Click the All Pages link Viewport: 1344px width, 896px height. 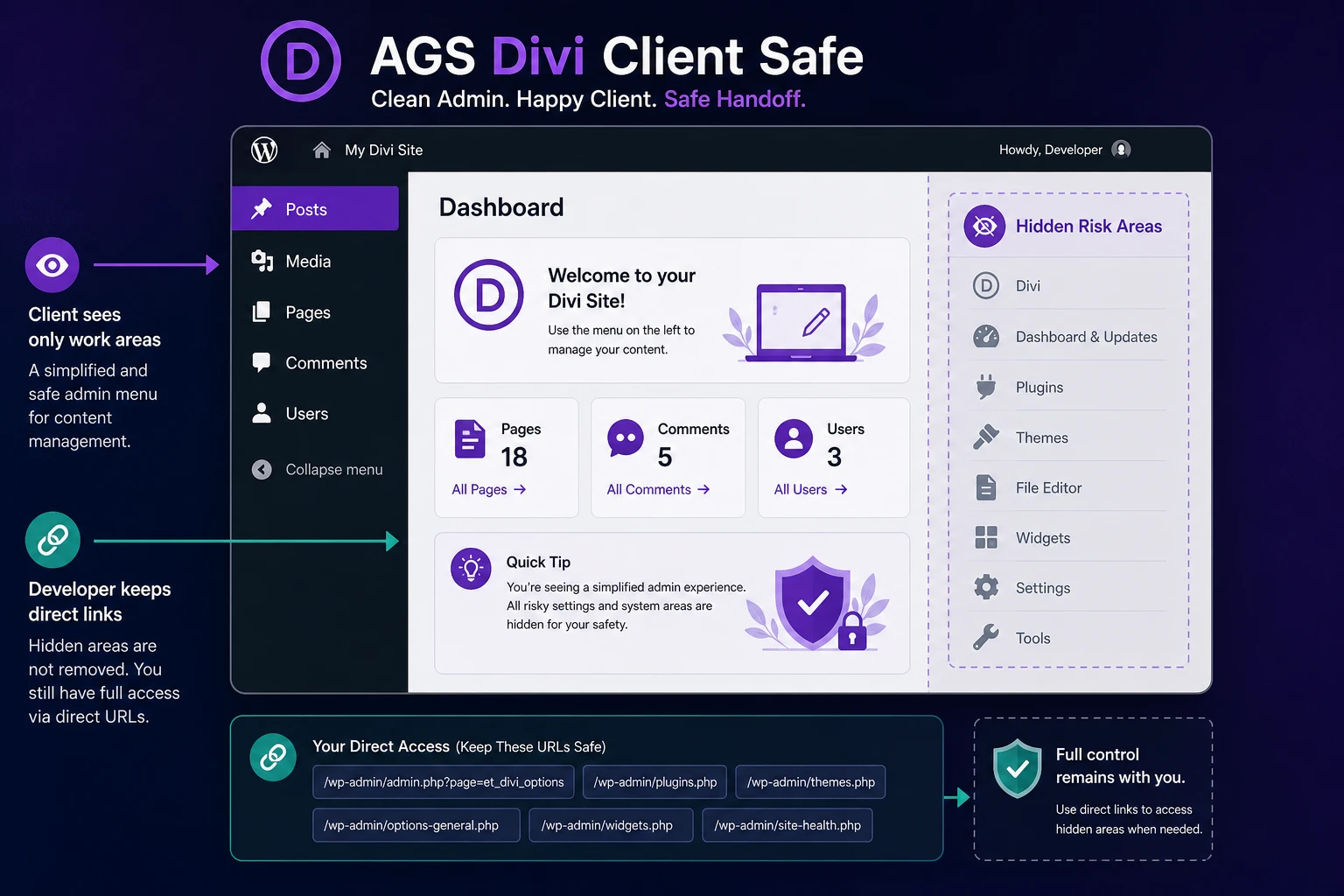click(489, 489)
